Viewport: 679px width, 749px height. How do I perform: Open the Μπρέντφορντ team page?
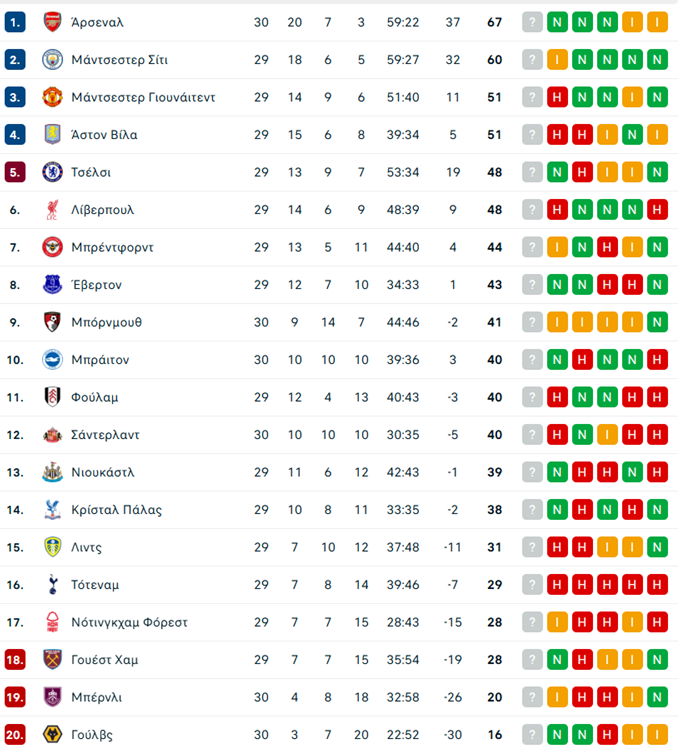point(112,247)
